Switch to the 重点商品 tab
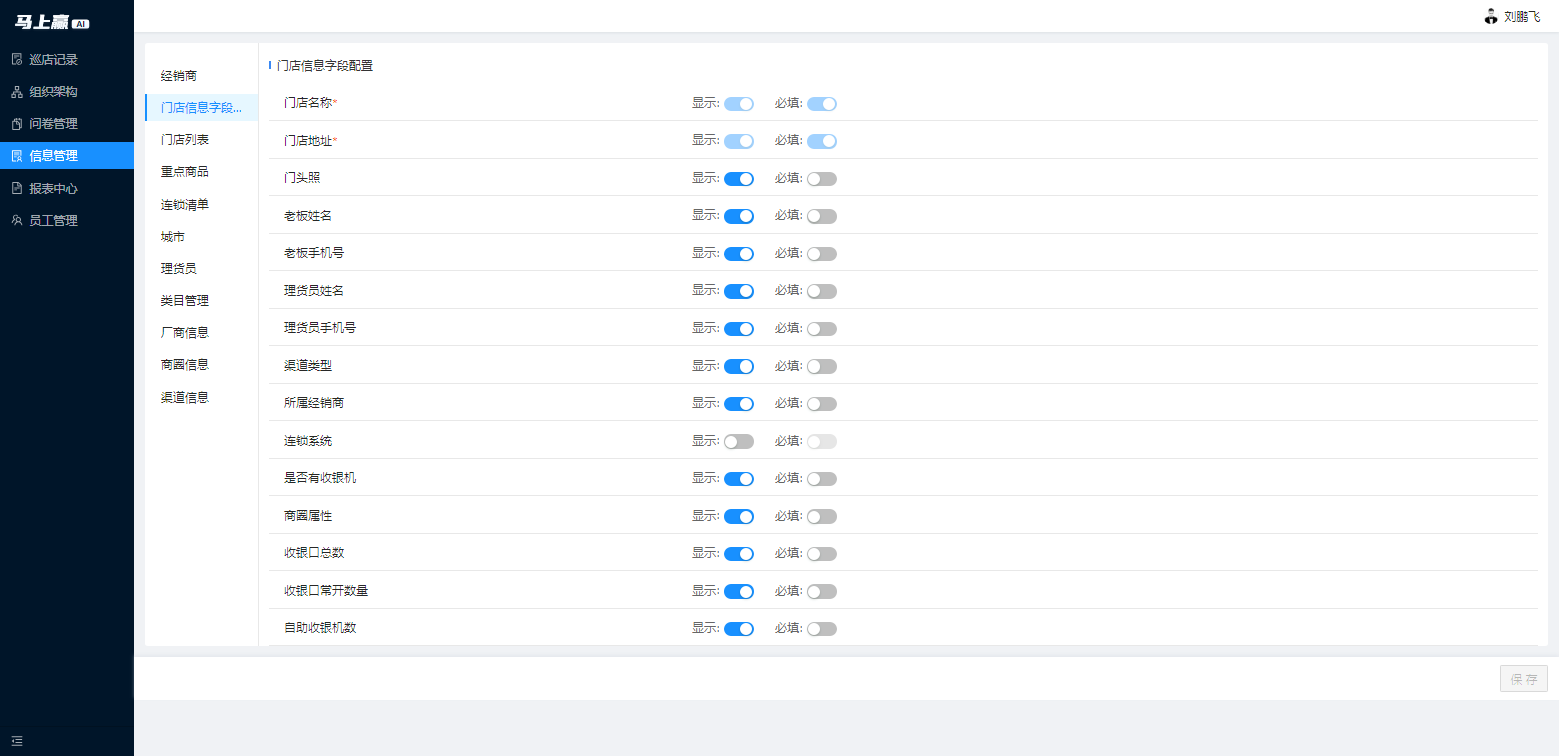1559x756 pixels. point(201,172)
